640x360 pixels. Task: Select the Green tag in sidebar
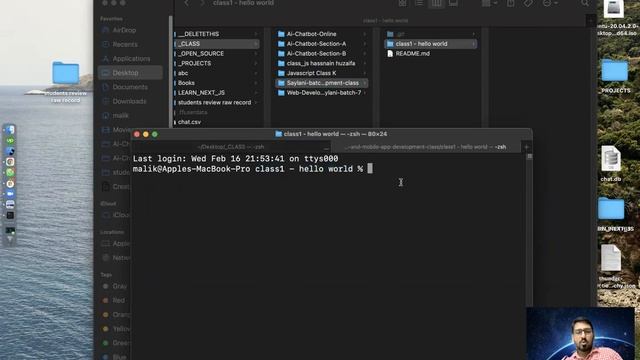point(116,343)
